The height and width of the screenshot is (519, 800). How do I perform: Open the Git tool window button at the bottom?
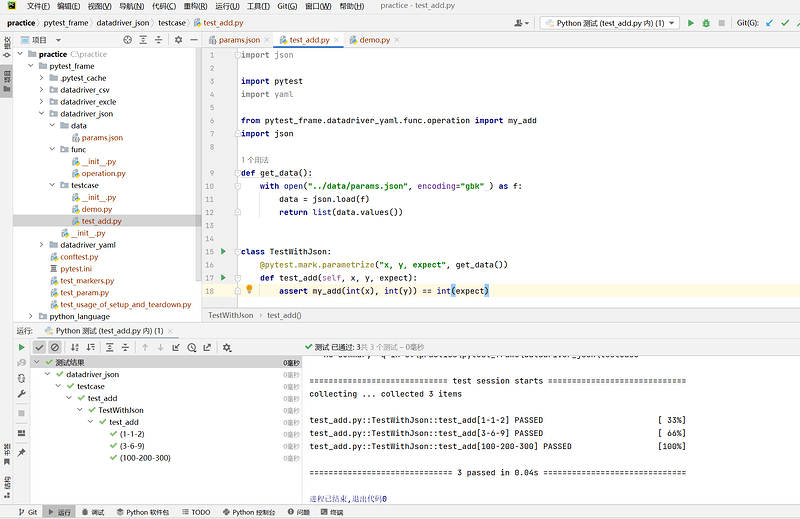pos(28,512)
